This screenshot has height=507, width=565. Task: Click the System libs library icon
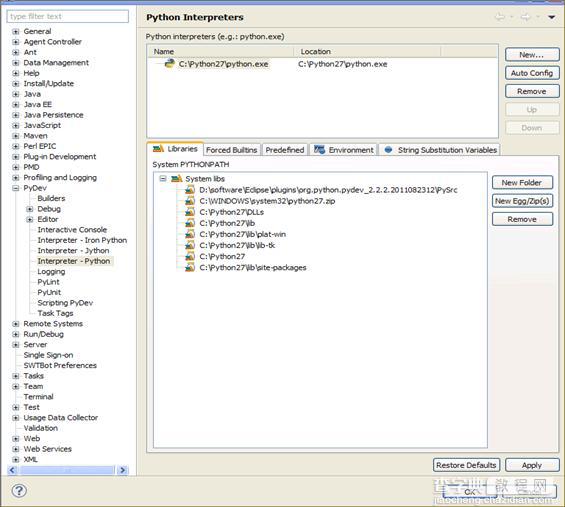coord(177,178)
